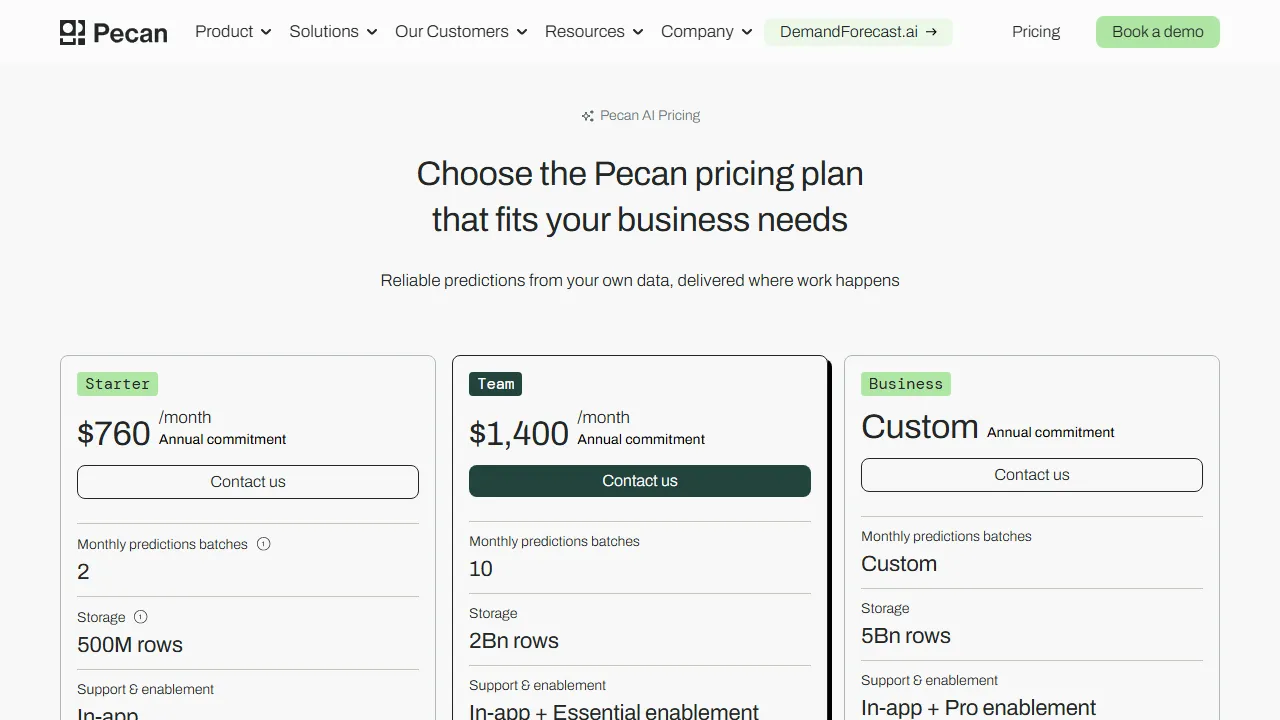
Task: Expand the Our Customers menu chevron
Action: pyautogui.click(x=522, y=32)
